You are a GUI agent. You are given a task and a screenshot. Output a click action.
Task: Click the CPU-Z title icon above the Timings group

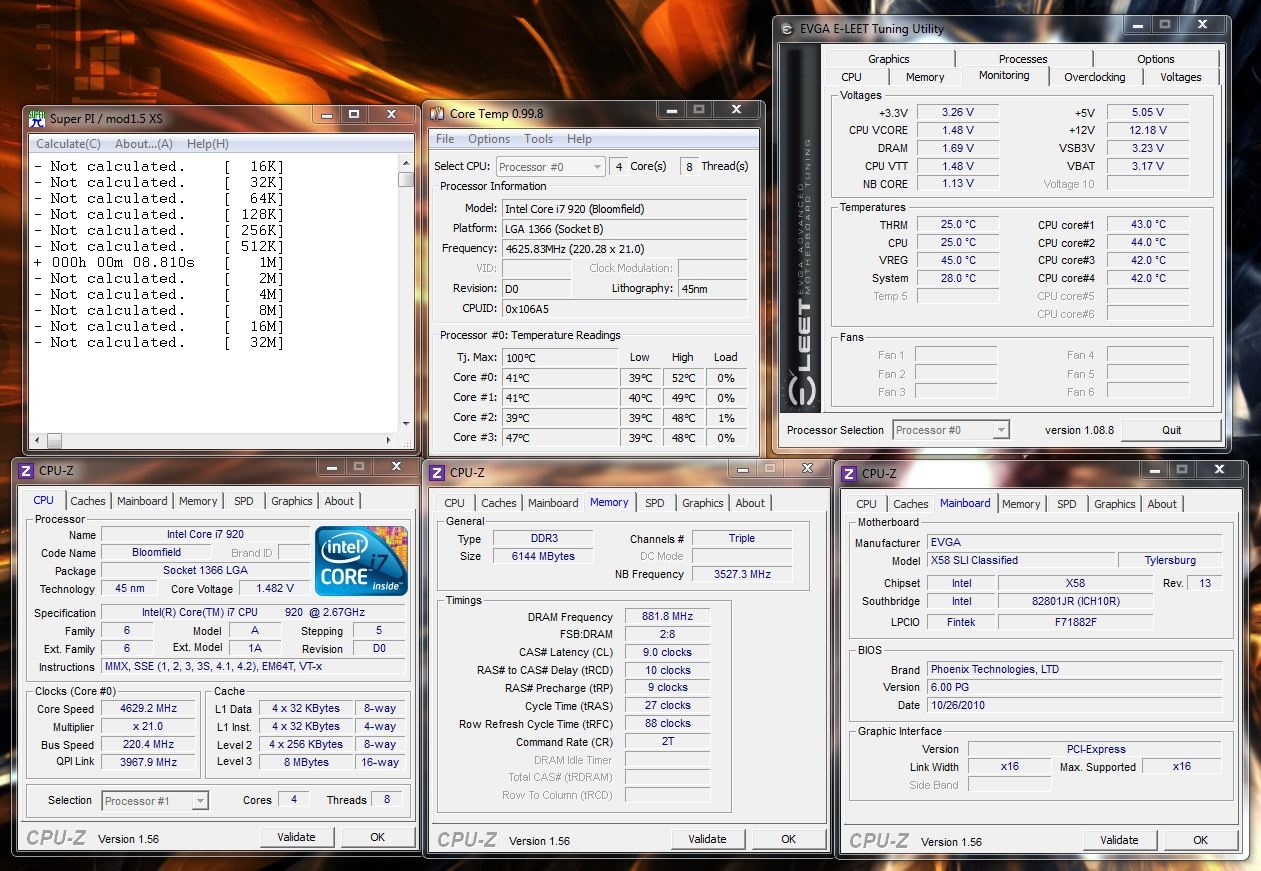coord(437,473)
